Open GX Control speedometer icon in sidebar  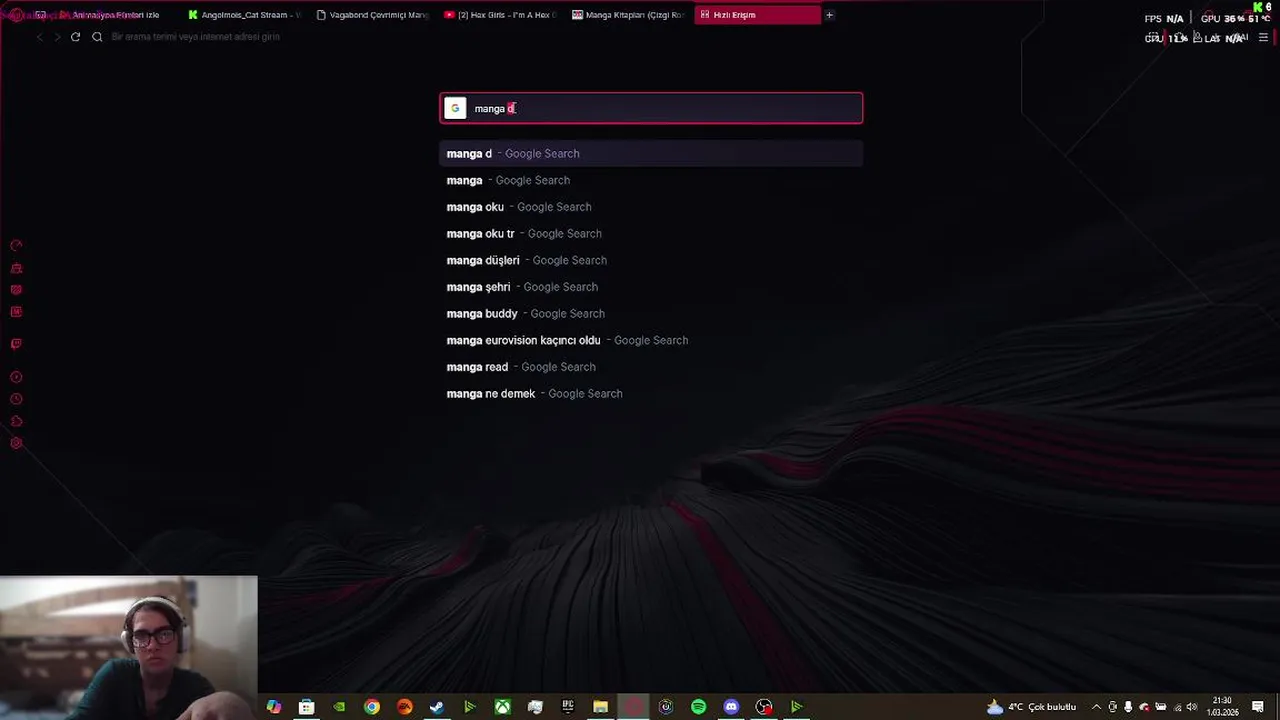pyautogui.click(x=16, y=246)
